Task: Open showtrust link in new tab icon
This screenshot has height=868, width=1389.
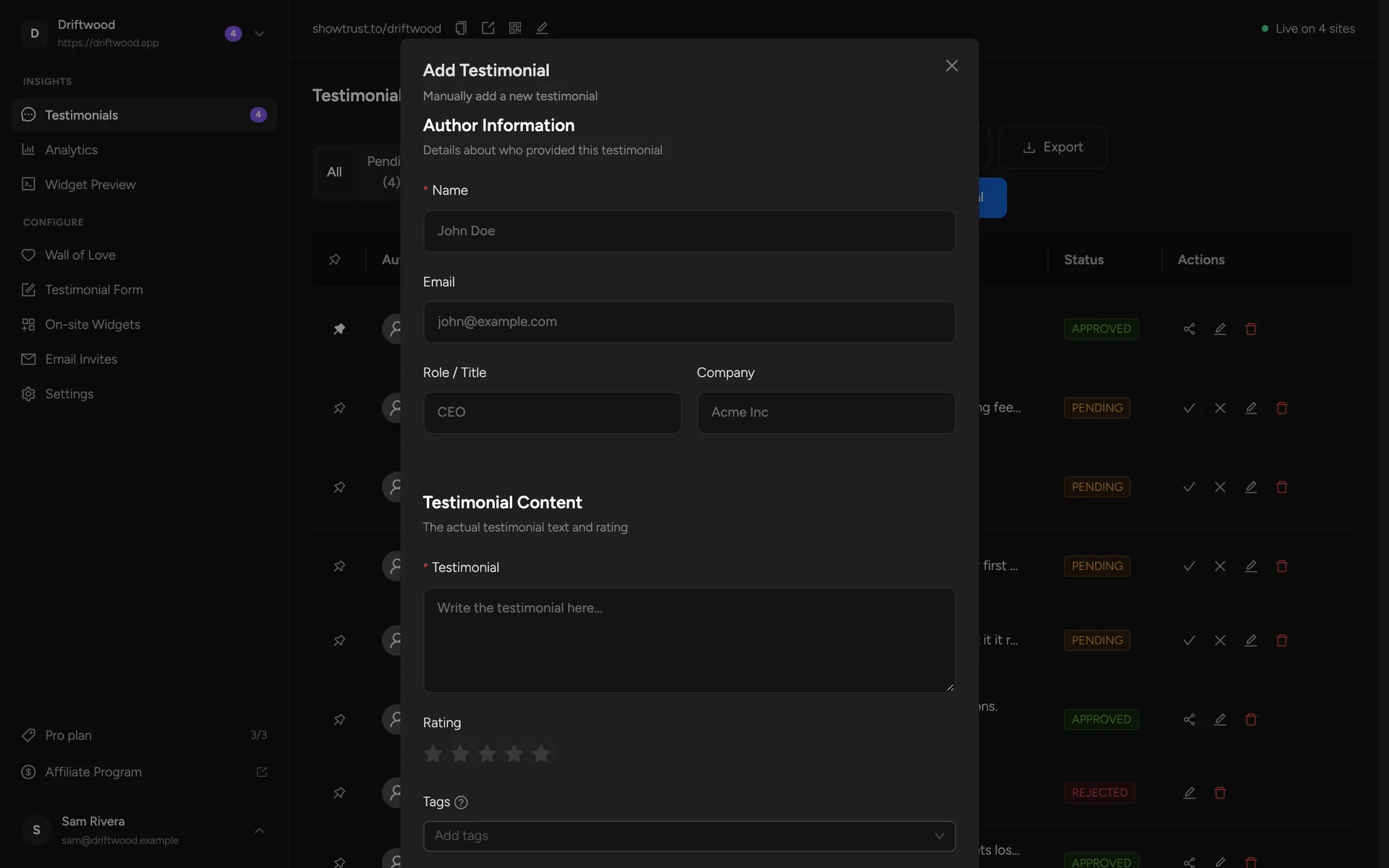Action: [x=488, y=28]
